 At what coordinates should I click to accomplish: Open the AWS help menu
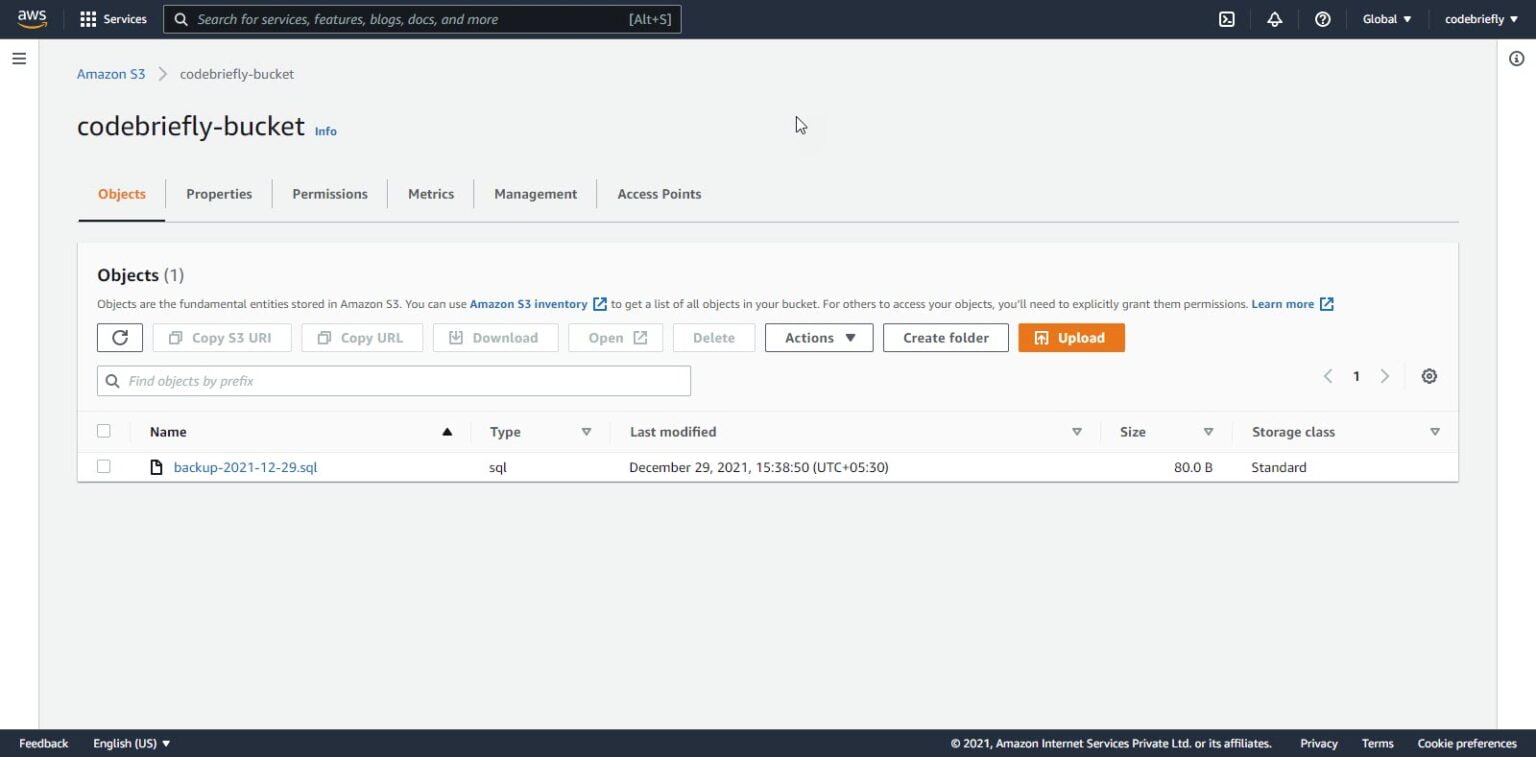(x=1322, y=18)
